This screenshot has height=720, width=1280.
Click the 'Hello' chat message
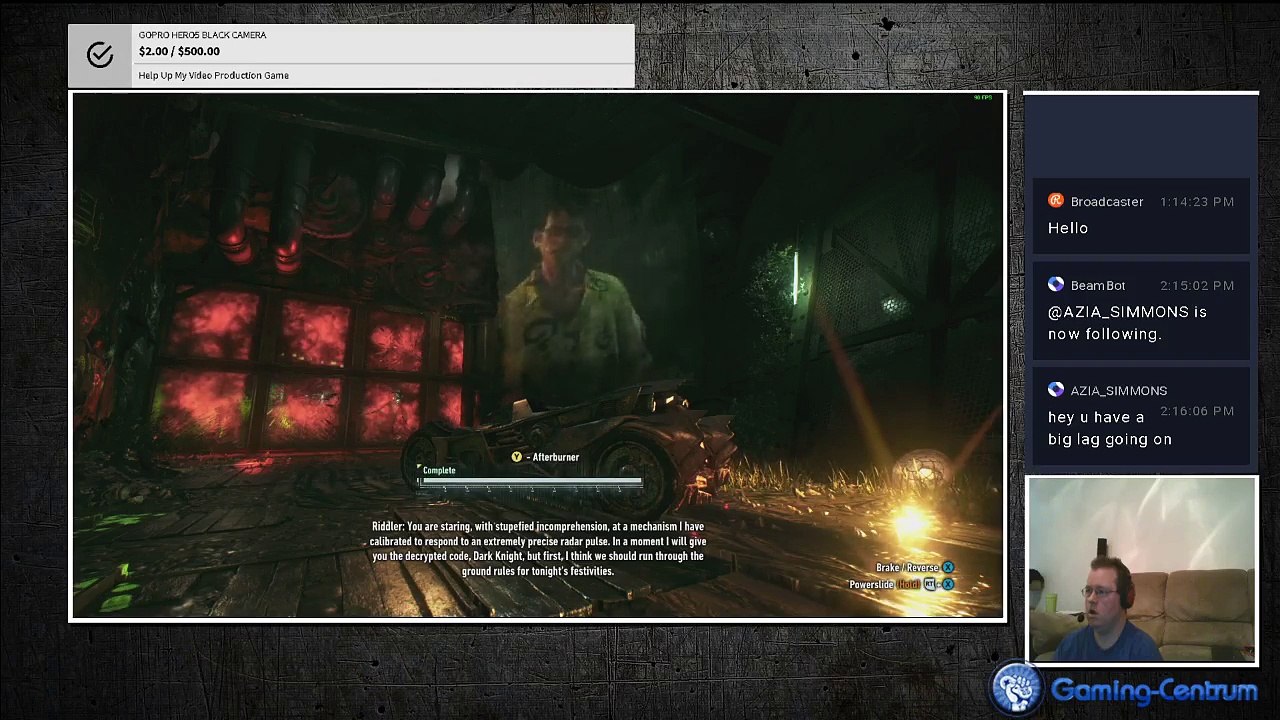click(1068, 228)
